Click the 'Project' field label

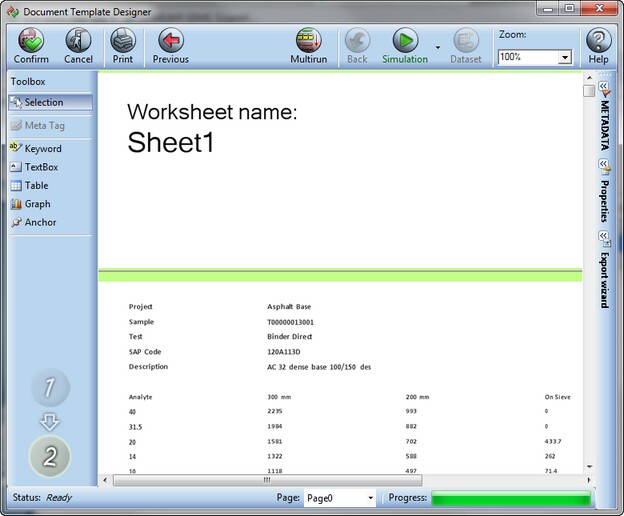pyautogui.click(x=140, y=307)
